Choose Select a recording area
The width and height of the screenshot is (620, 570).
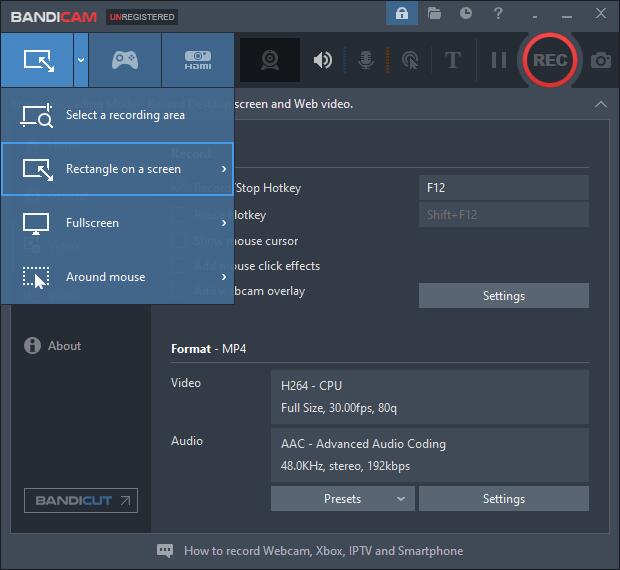coord(117,115)
